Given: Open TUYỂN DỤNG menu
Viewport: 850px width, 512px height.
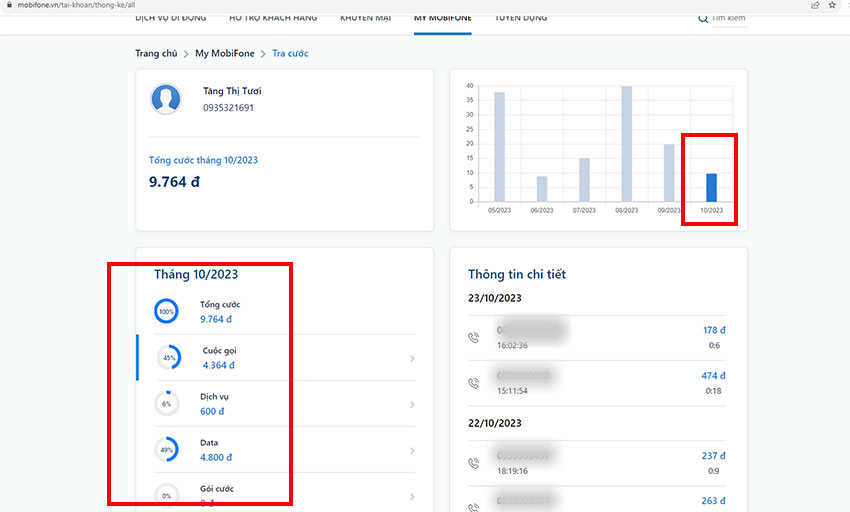Looking at the screenshot, I should [521, 18].
